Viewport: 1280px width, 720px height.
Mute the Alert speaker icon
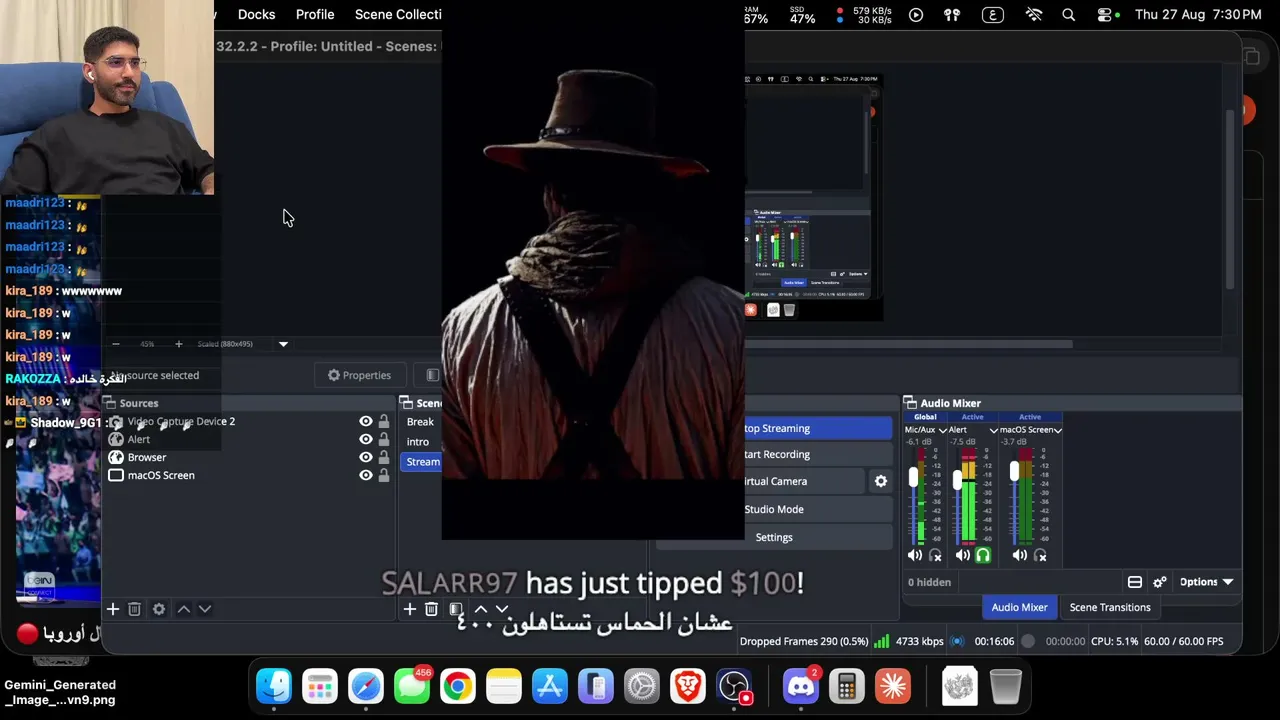963,555
